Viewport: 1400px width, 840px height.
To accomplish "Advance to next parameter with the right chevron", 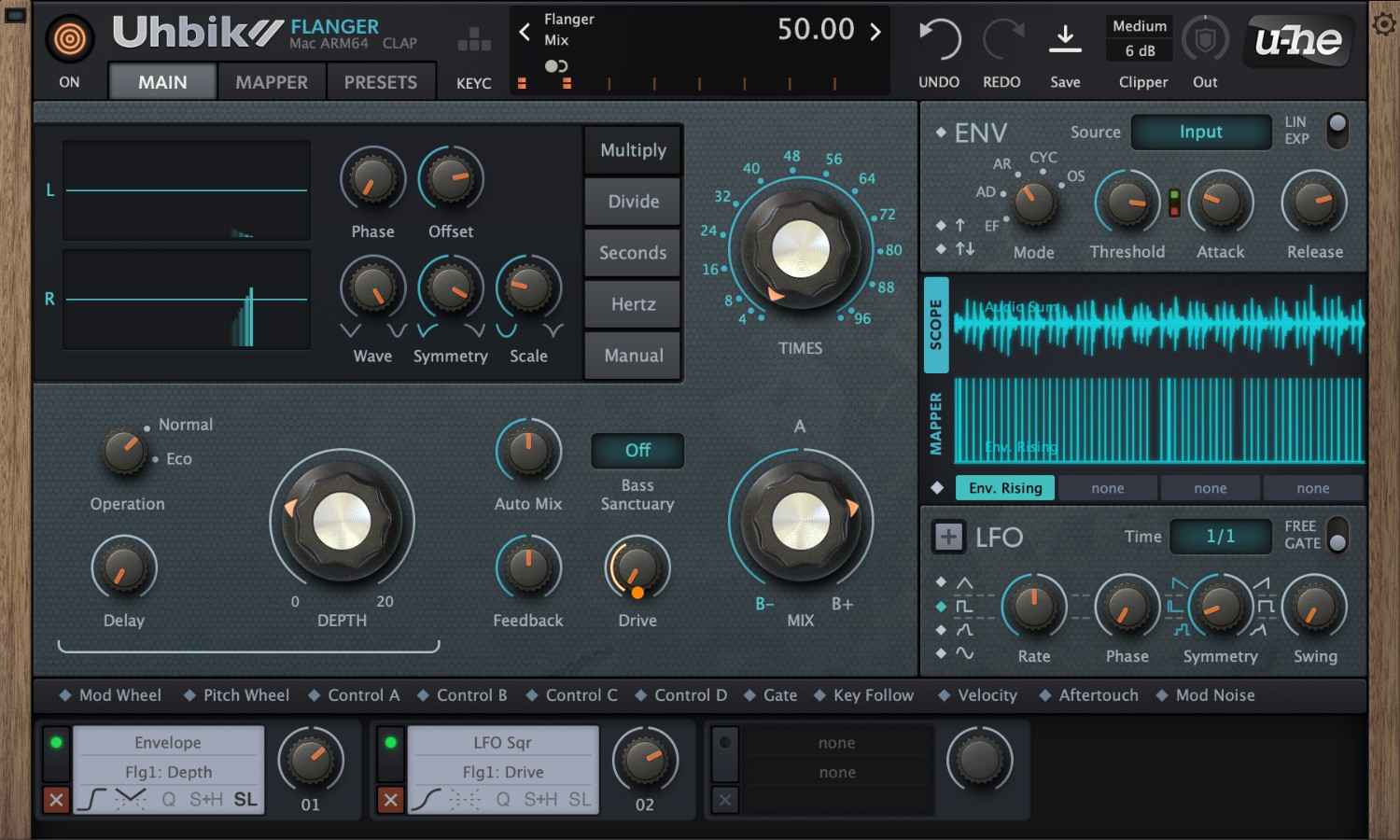I will [875, 30].
